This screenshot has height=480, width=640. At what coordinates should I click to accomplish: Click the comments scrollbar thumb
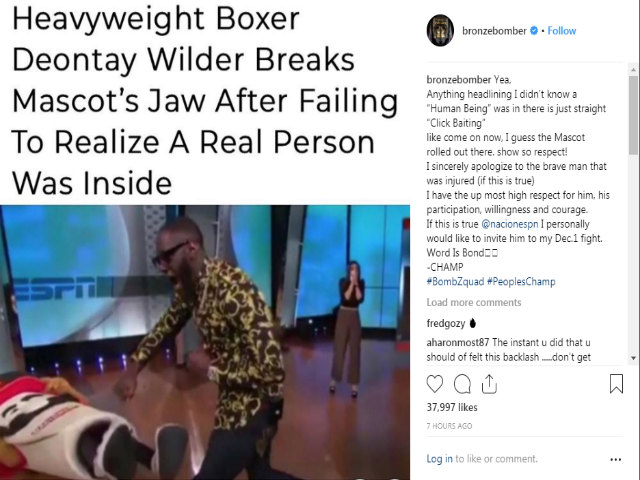click(633, 115)
